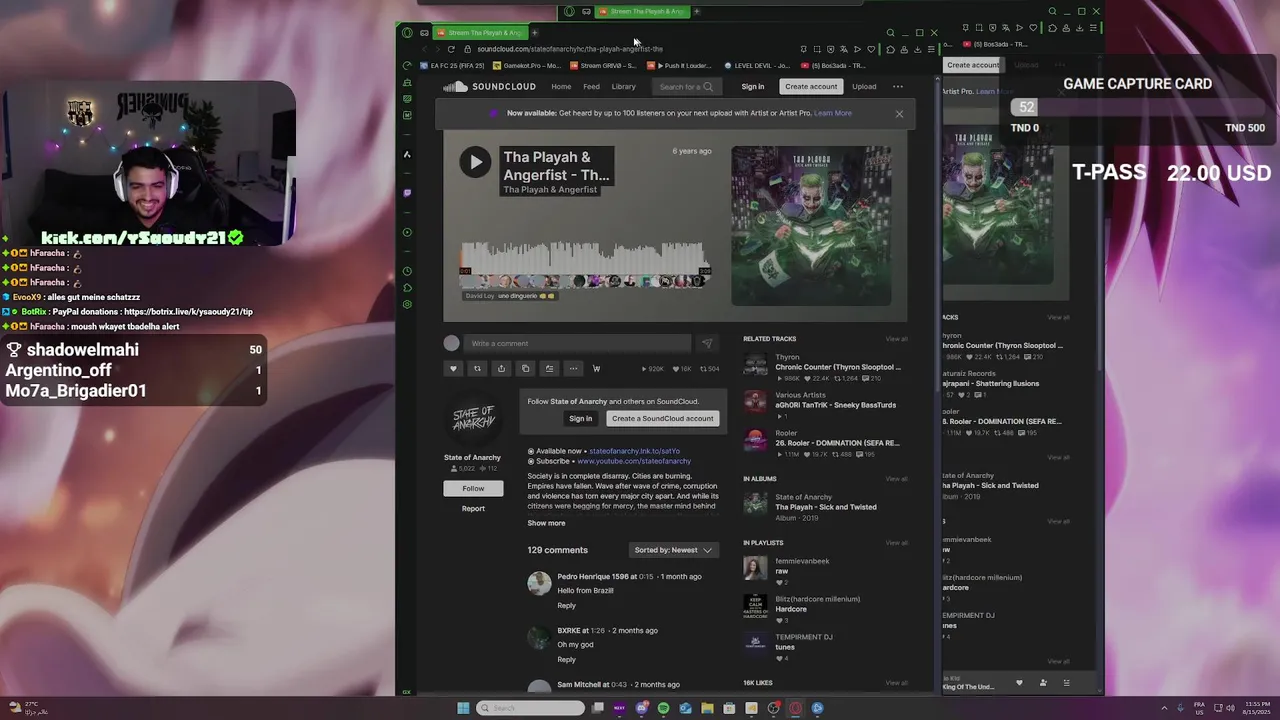Viewport: 1280px width, 720px height.
Task: Like the track with the heart button
Action: pos(453,369)
